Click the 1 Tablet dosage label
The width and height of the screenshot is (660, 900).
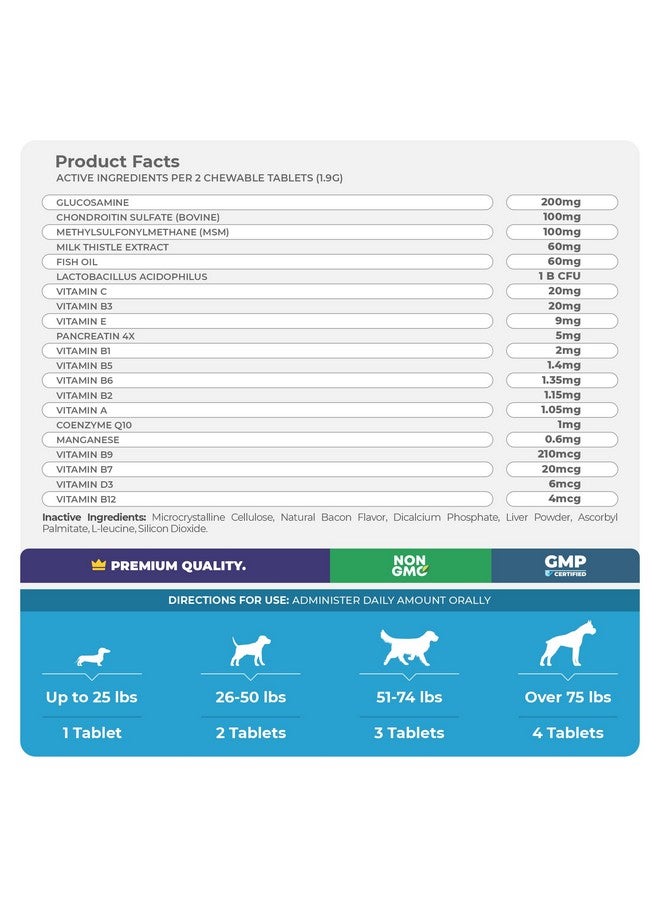(x=92, y=732)
